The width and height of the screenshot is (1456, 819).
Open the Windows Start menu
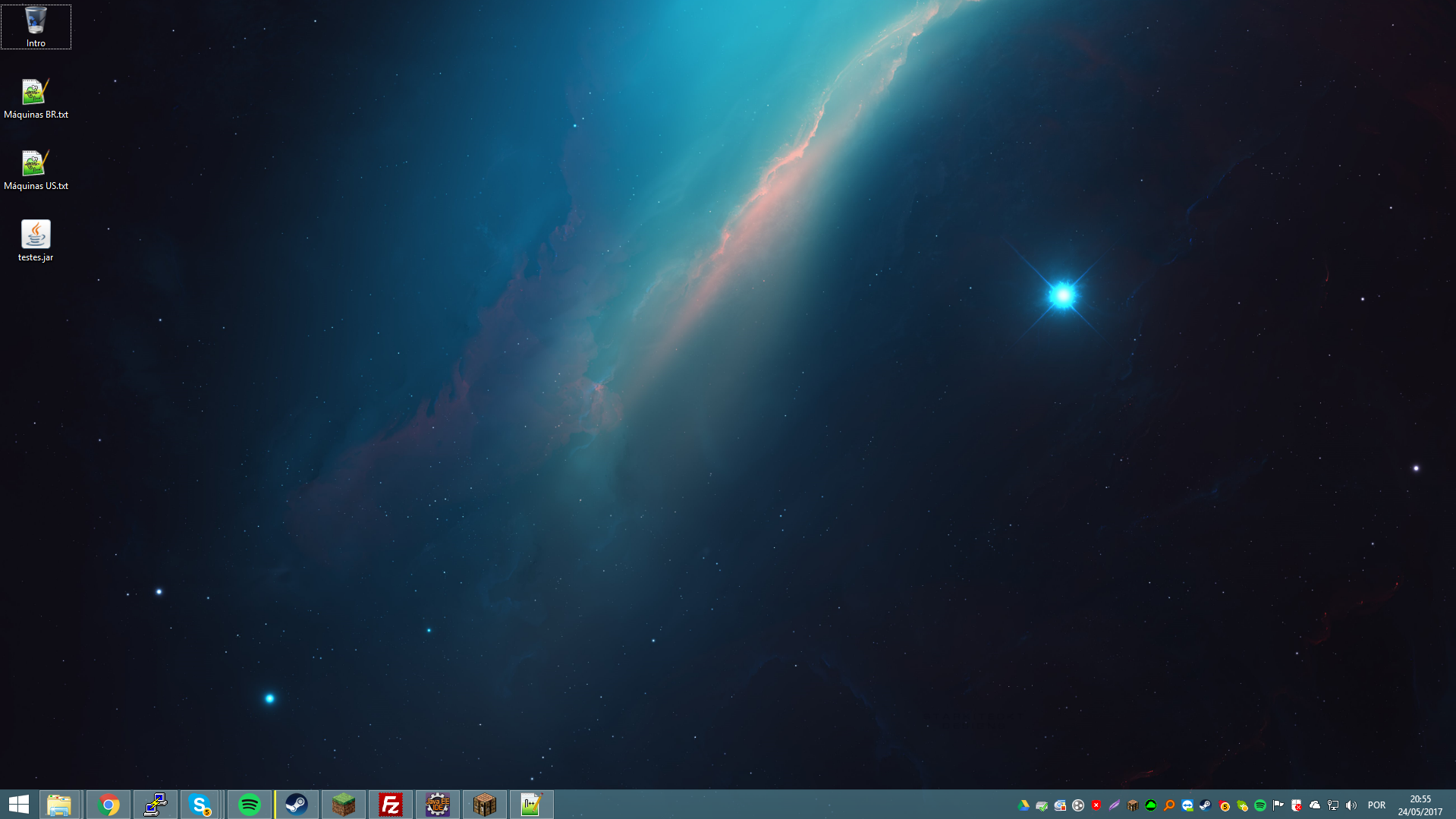[x=19, y=805]
